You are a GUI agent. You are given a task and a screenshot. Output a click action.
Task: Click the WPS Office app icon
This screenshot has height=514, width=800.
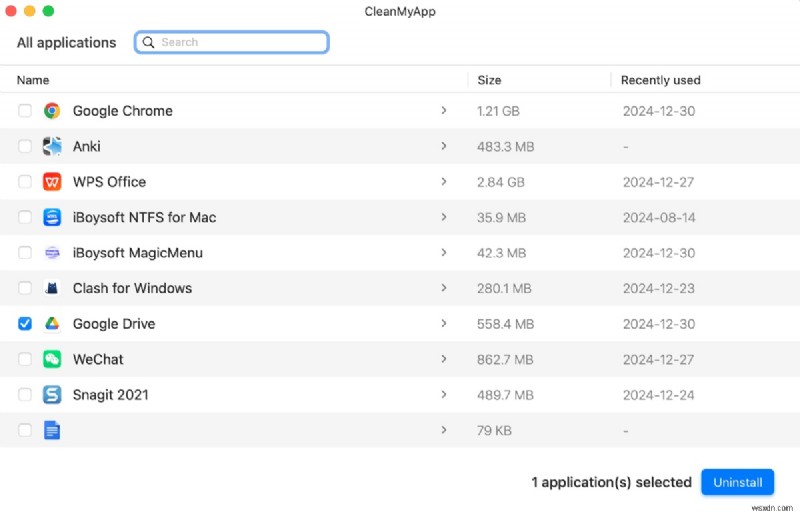[x=52, y=182]
